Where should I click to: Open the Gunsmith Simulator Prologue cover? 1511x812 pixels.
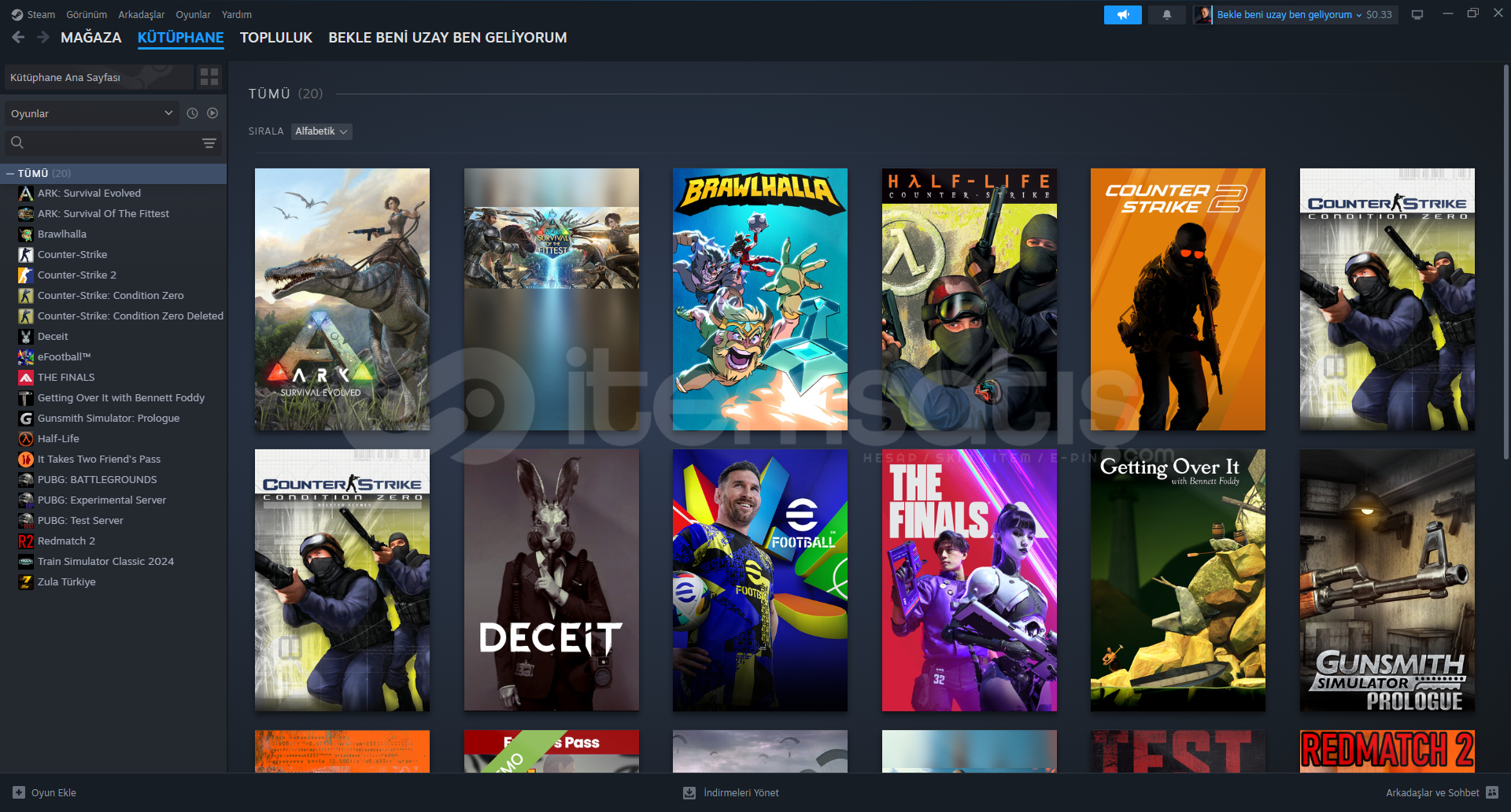tap(1387, 580)
